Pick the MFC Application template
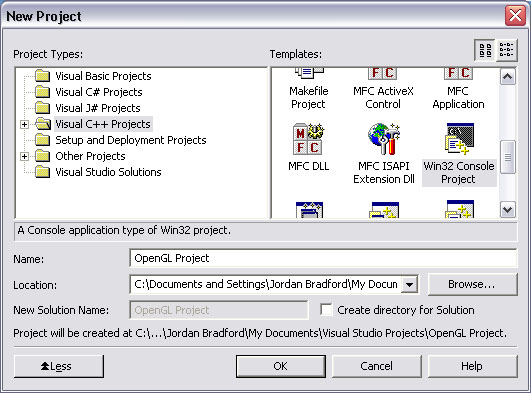 [458, 89]
